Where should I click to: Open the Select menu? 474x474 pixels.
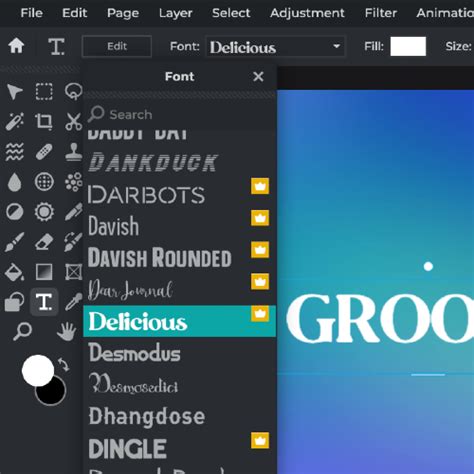[x=231, y=13]
